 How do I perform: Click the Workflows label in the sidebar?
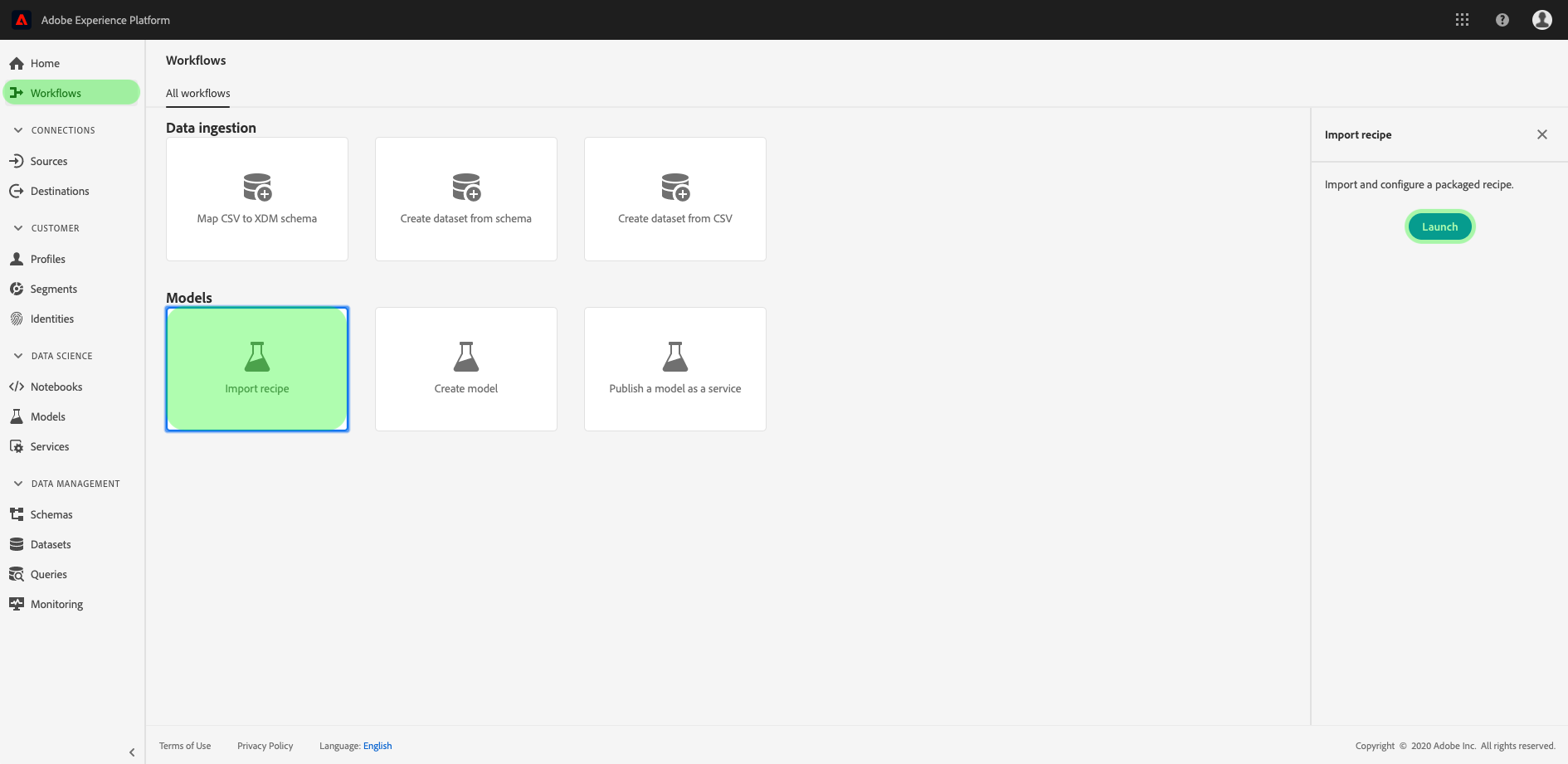point(56,93)
